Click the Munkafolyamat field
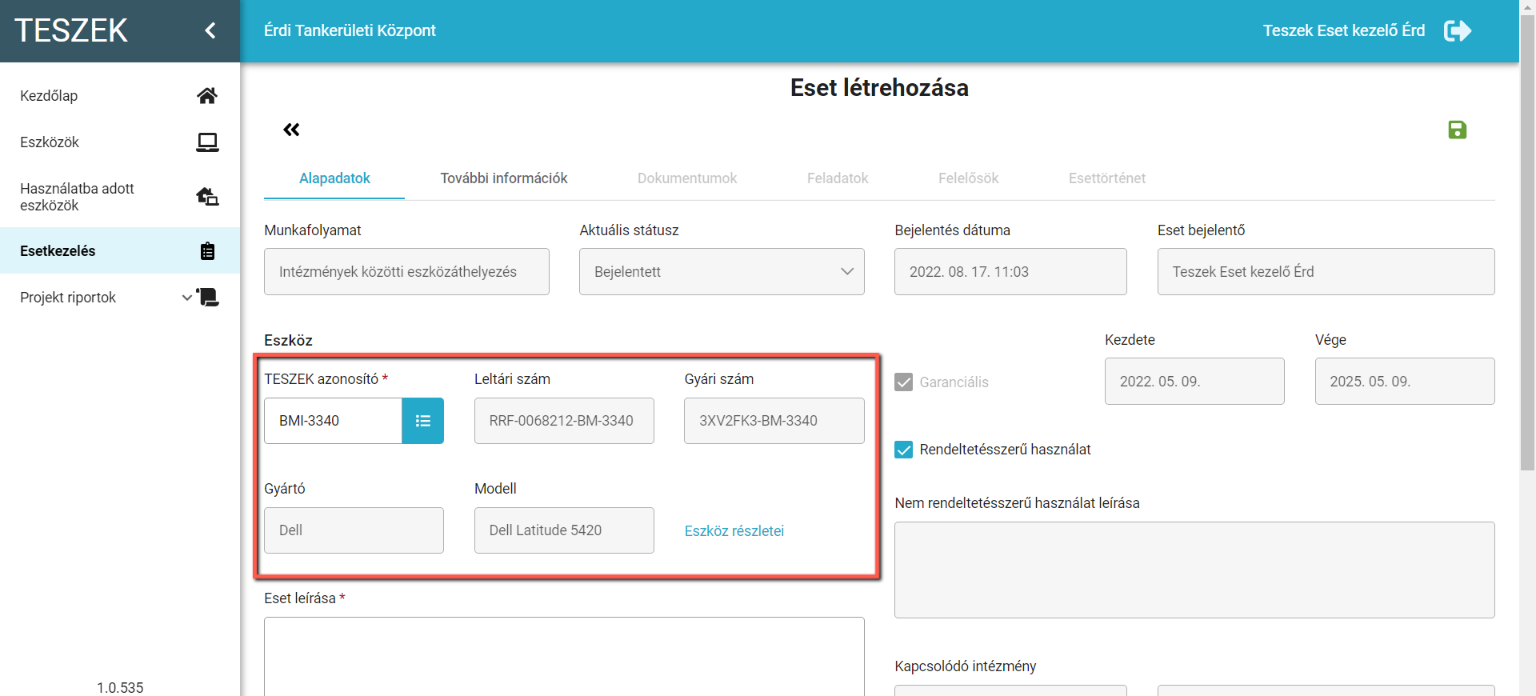 pyautogui.click(x=407, y=271)
